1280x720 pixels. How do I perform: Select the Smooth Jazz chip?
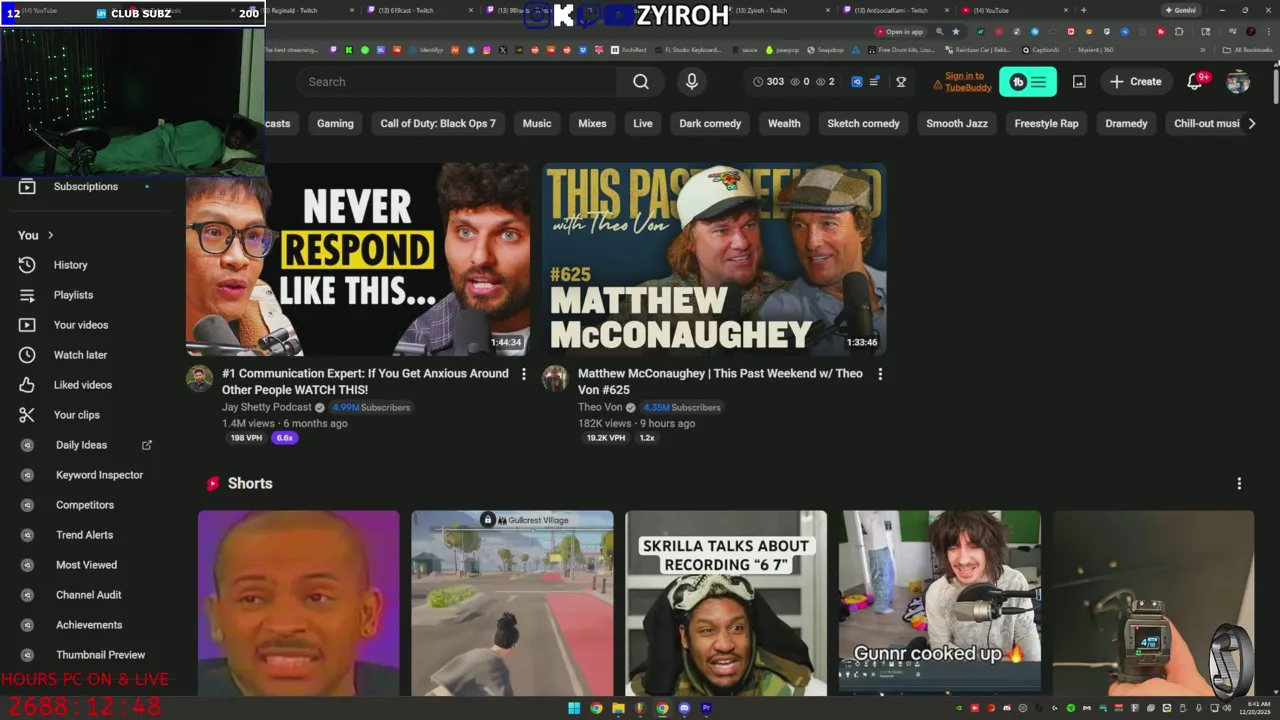pyautogui.click(x=957, y=124)
